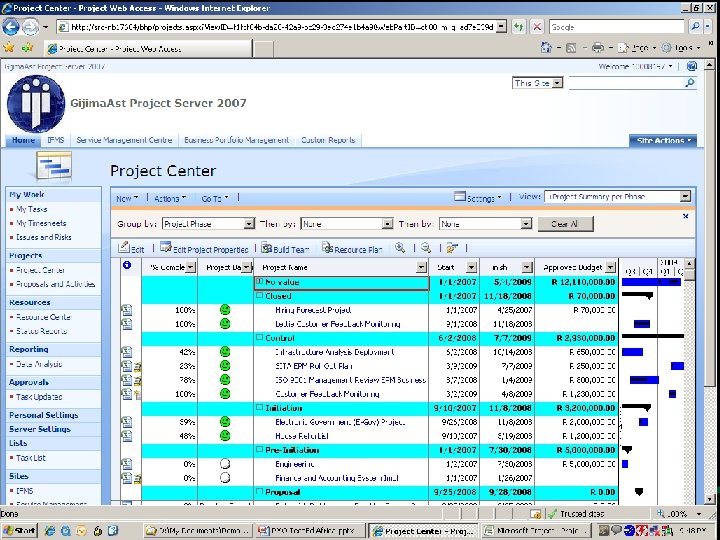Screen dimensions: 720x540
Task: Click the Print icon in browser toolbar
Action: coord(597,47)
